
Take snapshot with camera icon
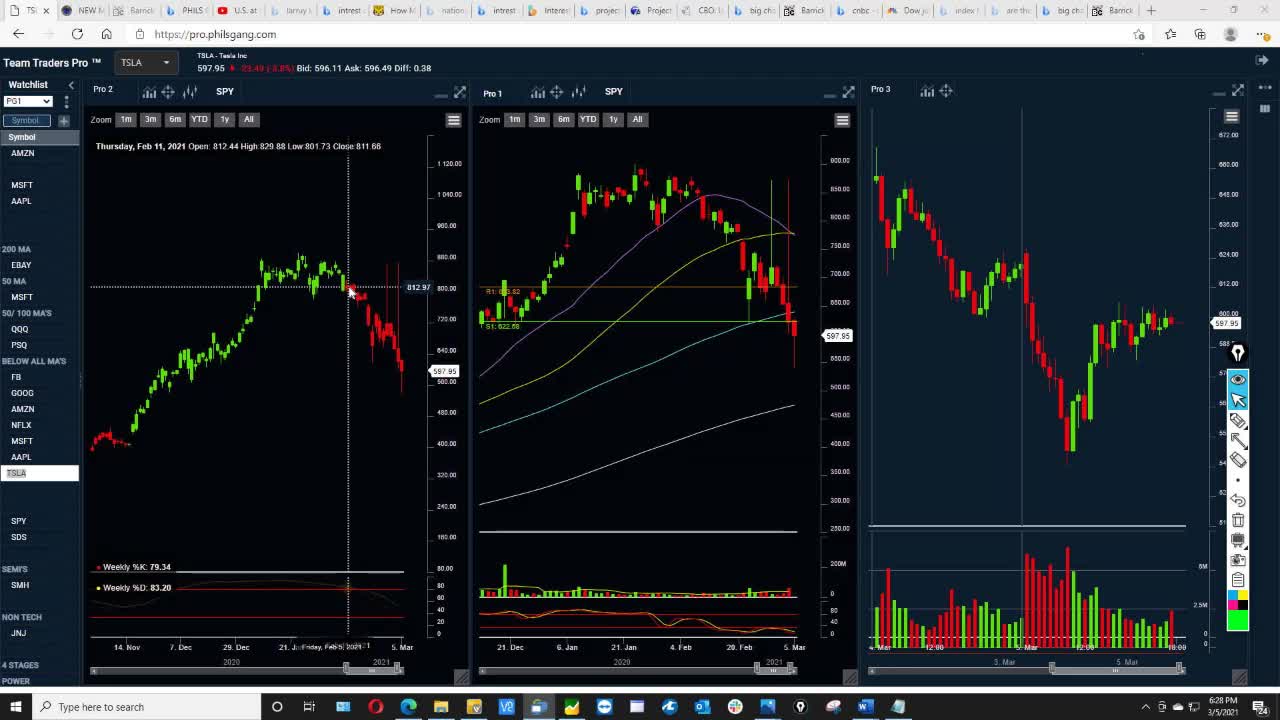click(1238, 560)
